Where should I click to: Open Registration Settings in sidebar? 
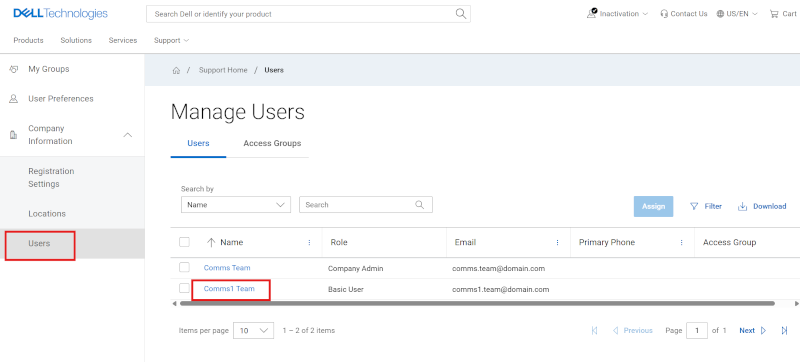tap(51, 177)
